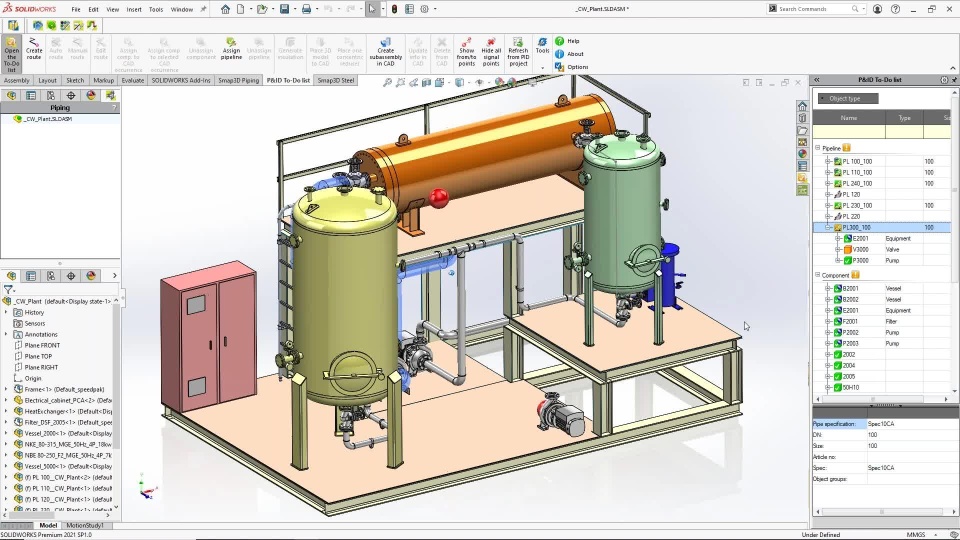Select PL 120 in the pipeline list
The width and height of the screenshot is (960, 540).
point(851,195)
